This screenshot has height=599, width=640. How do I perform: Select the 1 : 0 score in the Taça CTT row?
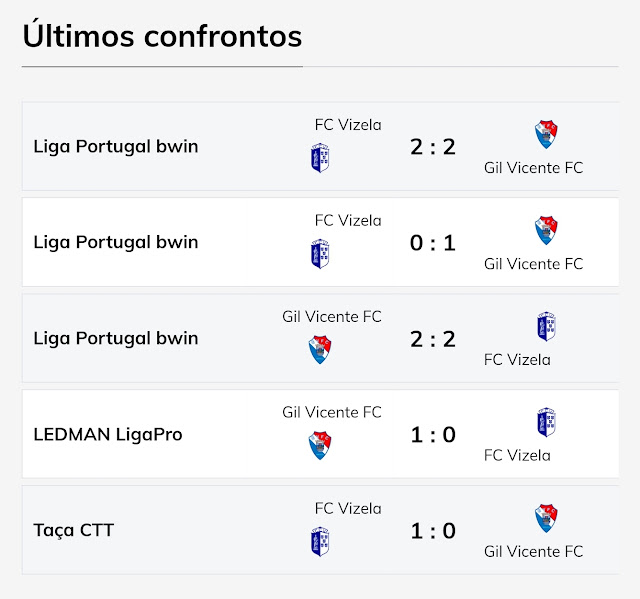[x=433, y=531]
